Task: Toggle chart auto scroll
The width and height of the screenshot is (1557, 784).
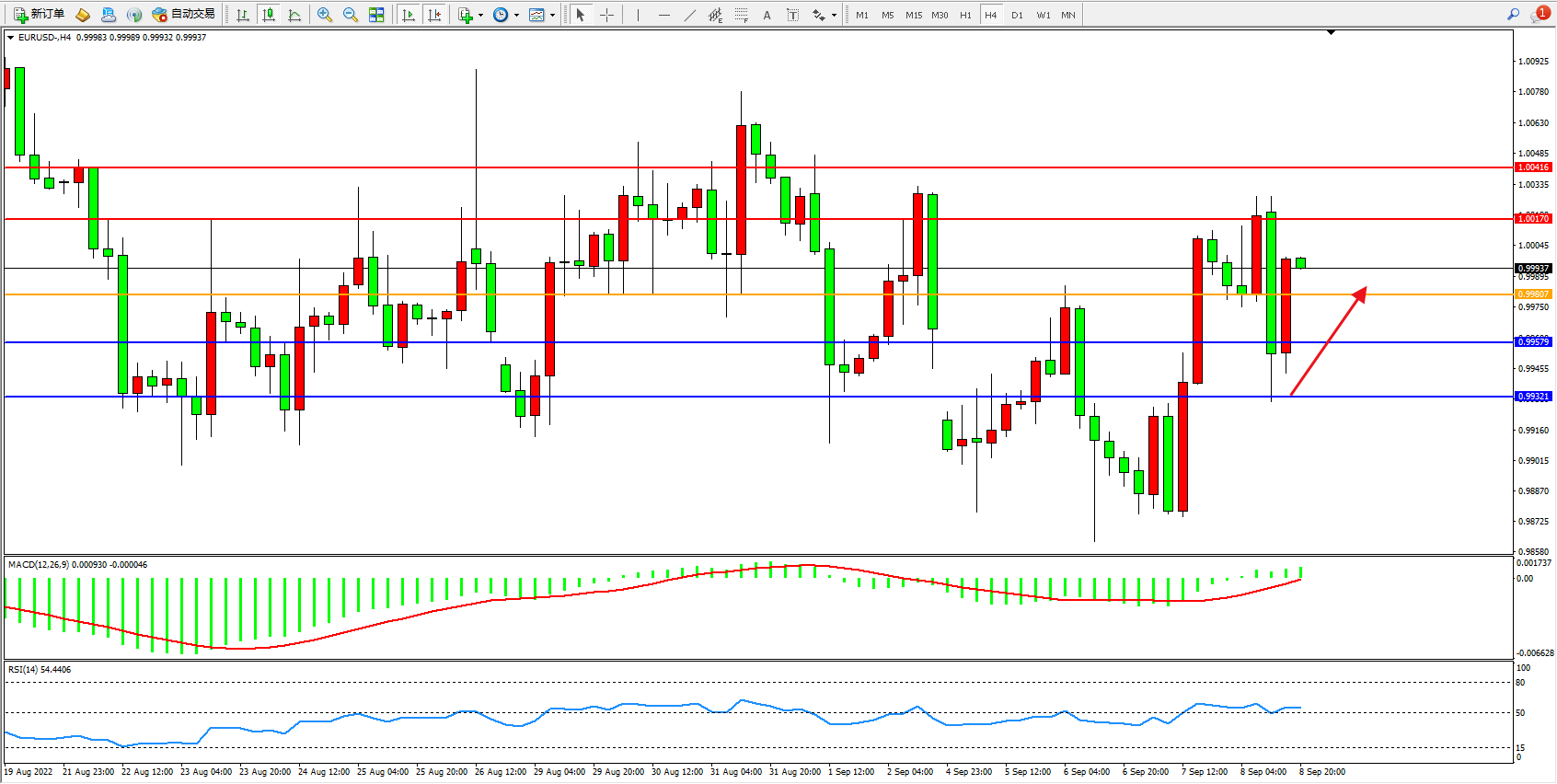Action: coord(409,15)
